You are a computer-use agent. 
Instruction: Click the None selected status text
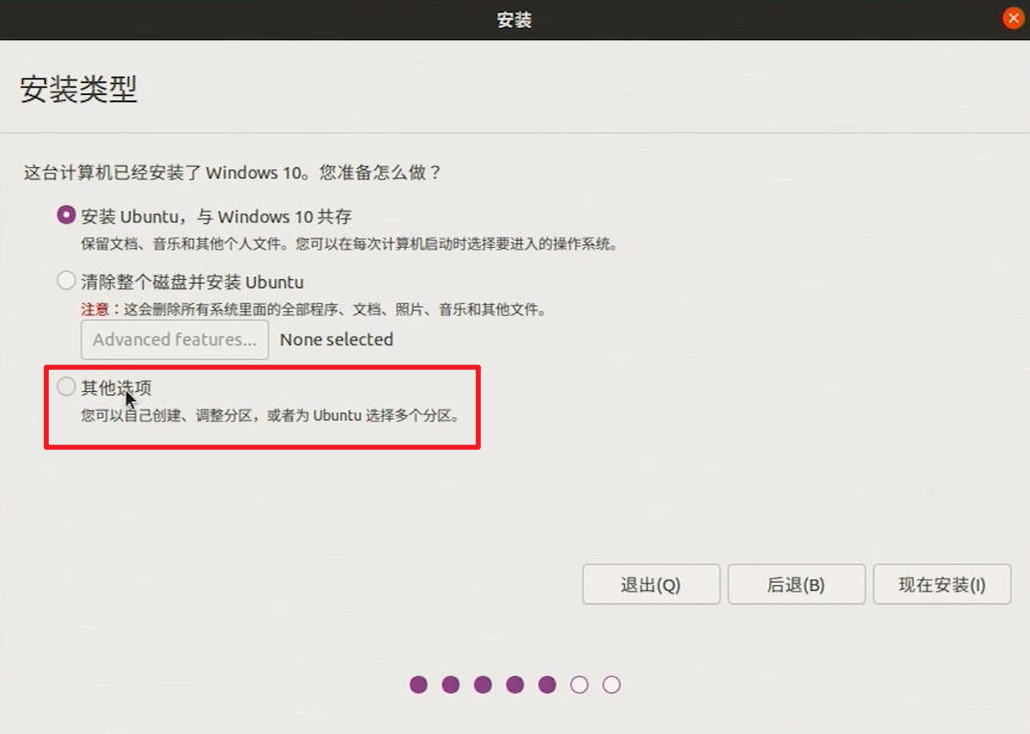336,340
